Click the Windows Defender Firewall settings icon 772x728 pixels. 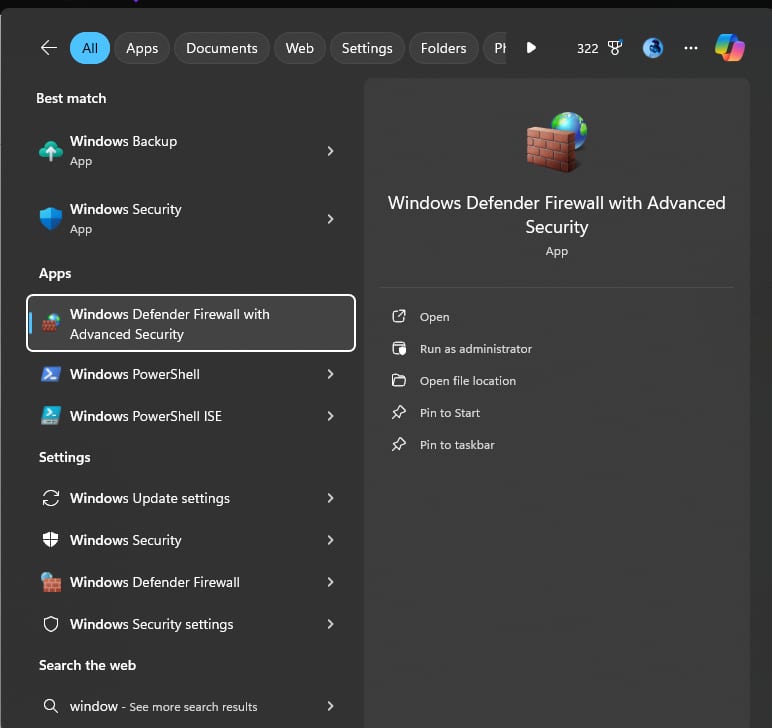(x=51, y=582)
